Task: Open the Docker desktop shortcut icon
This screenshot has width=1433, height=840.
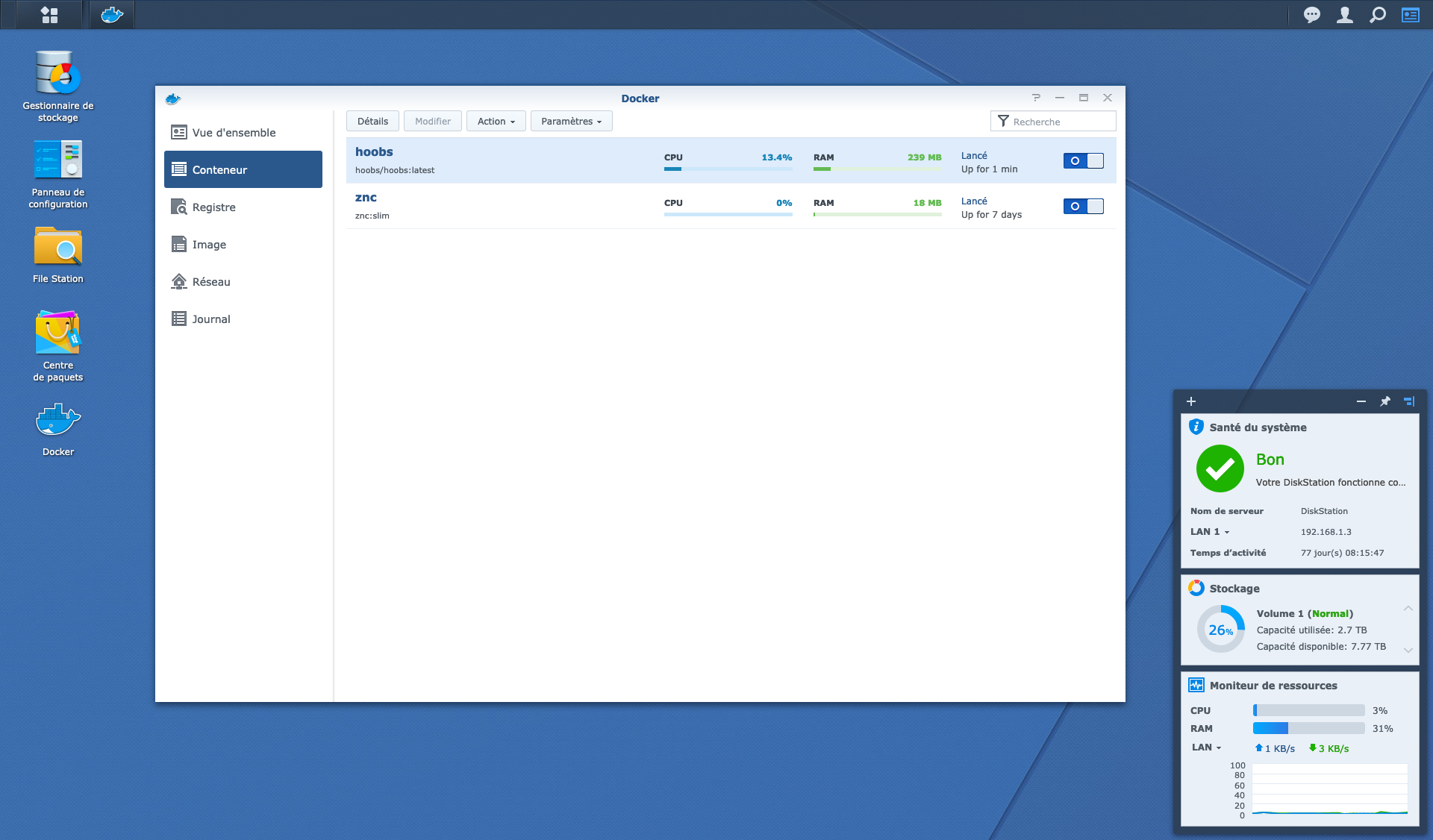Action: [58, 430]
